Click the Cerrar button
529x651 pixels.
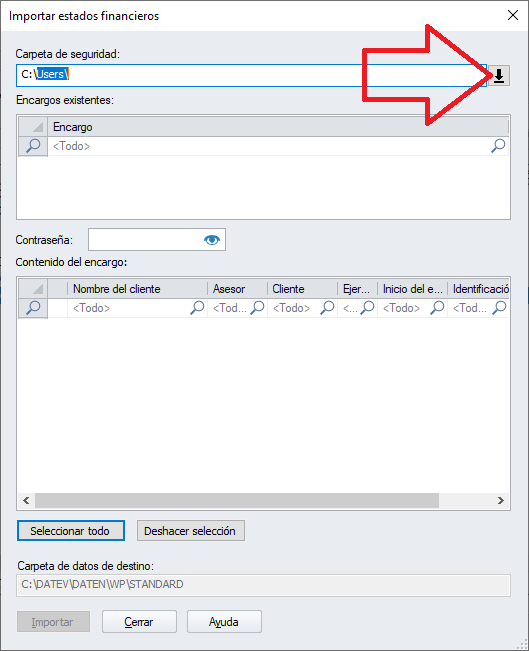139,622
